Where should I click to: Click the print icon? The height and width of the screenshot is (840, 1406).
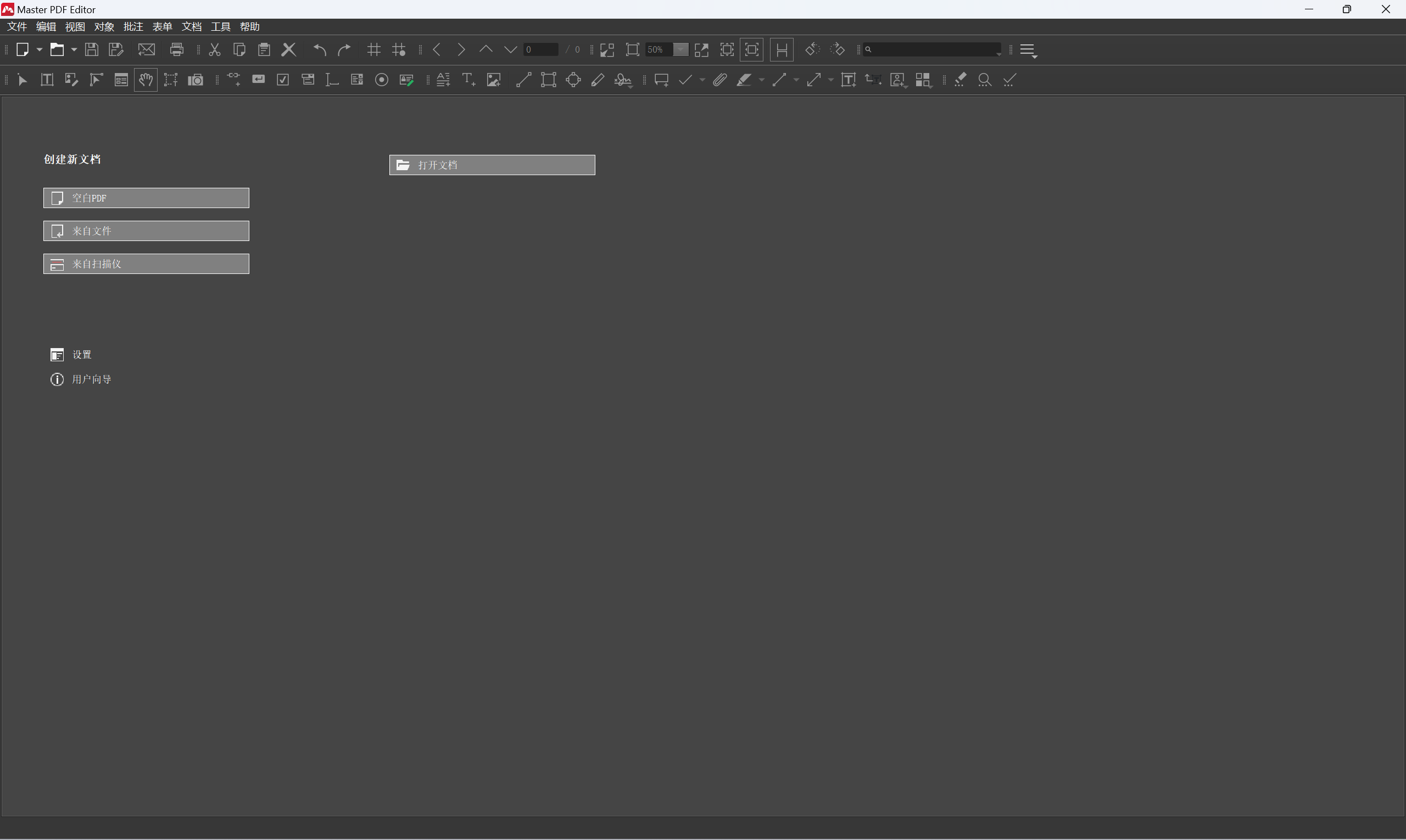tap(177, 50)
